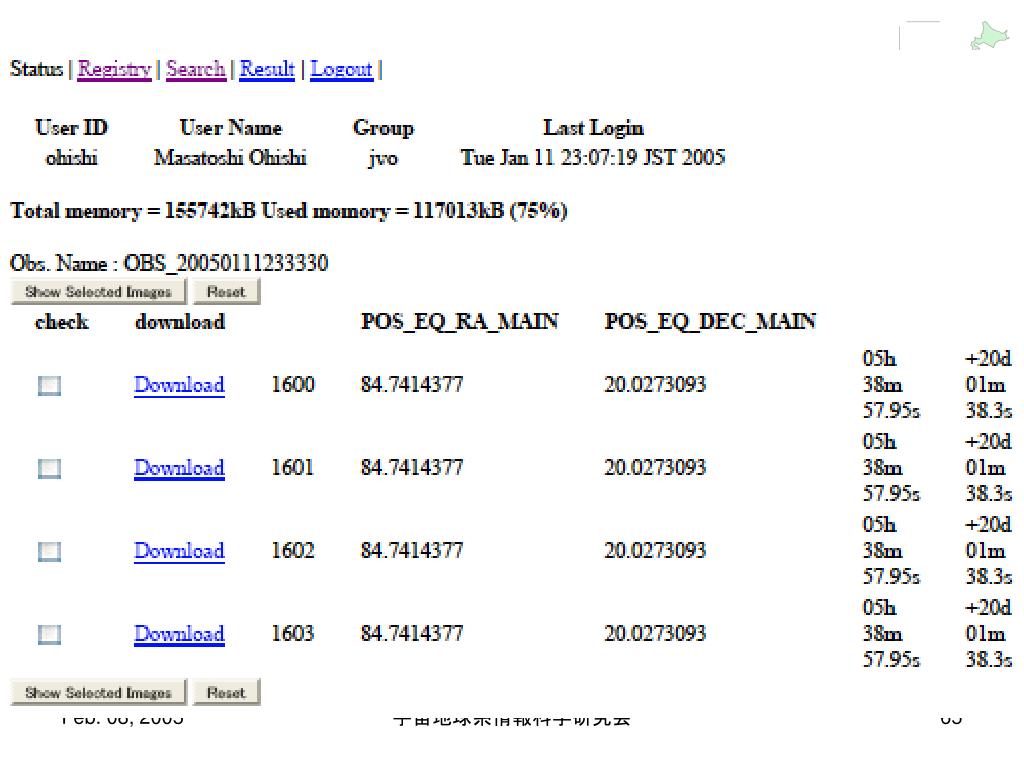This screenshot has height=768, width=1024.
Task: Select DEC value 20.0273093 in row 1603
Action: tap(655, 633)
